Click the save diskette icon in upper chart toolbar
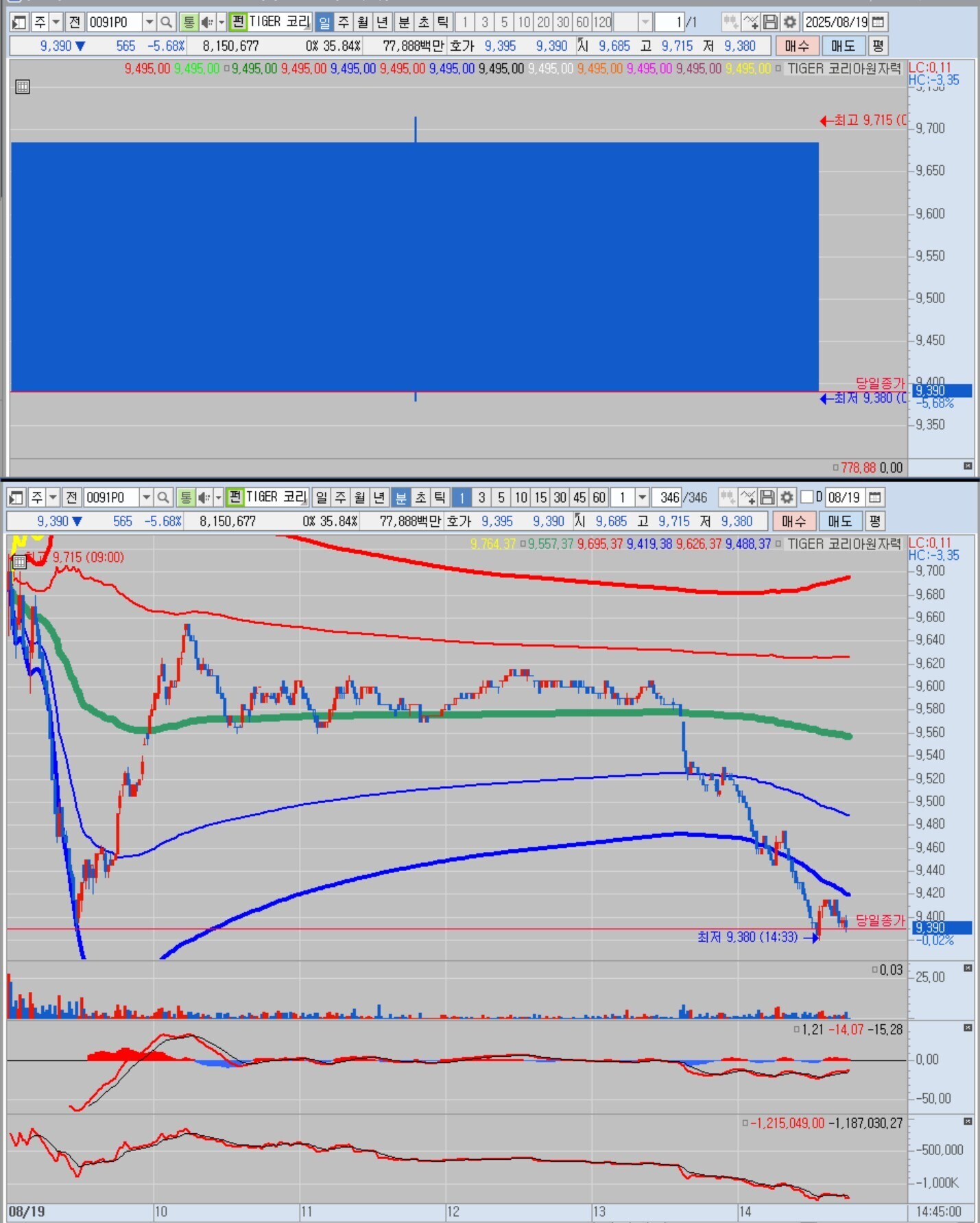The height and width of the screenshot is (1223, 980). tap(770, 22)
